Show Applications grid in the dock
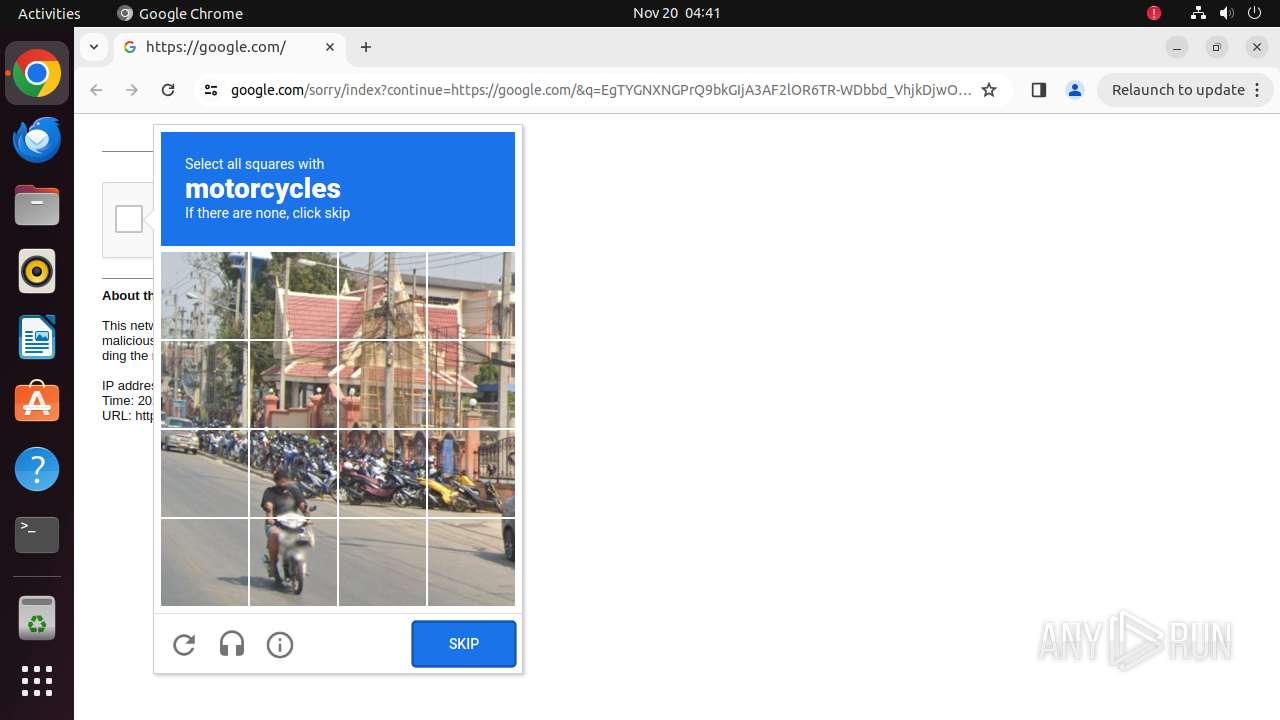The height and width of the screenshot is (720, 1280). coord(37,681)
